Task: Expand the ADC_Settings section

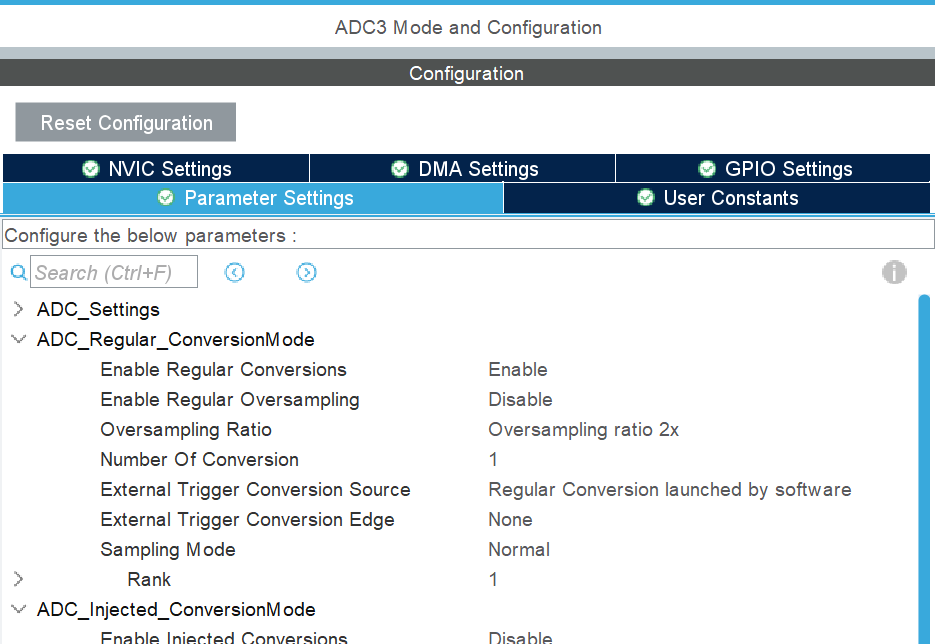Action: 18,309
